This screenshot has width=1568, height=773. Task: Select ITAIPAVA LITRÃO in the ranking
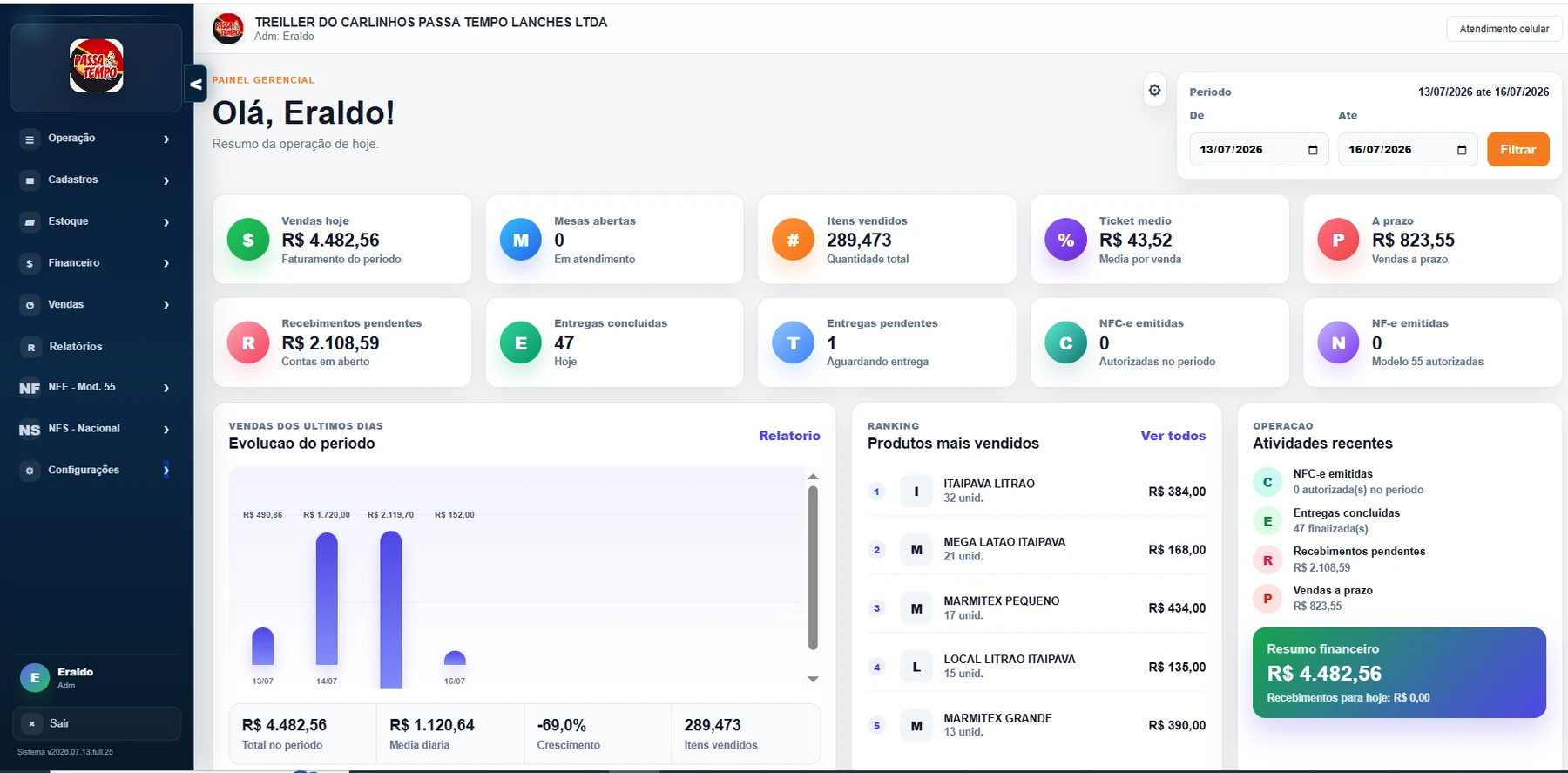pos(1037,491)
